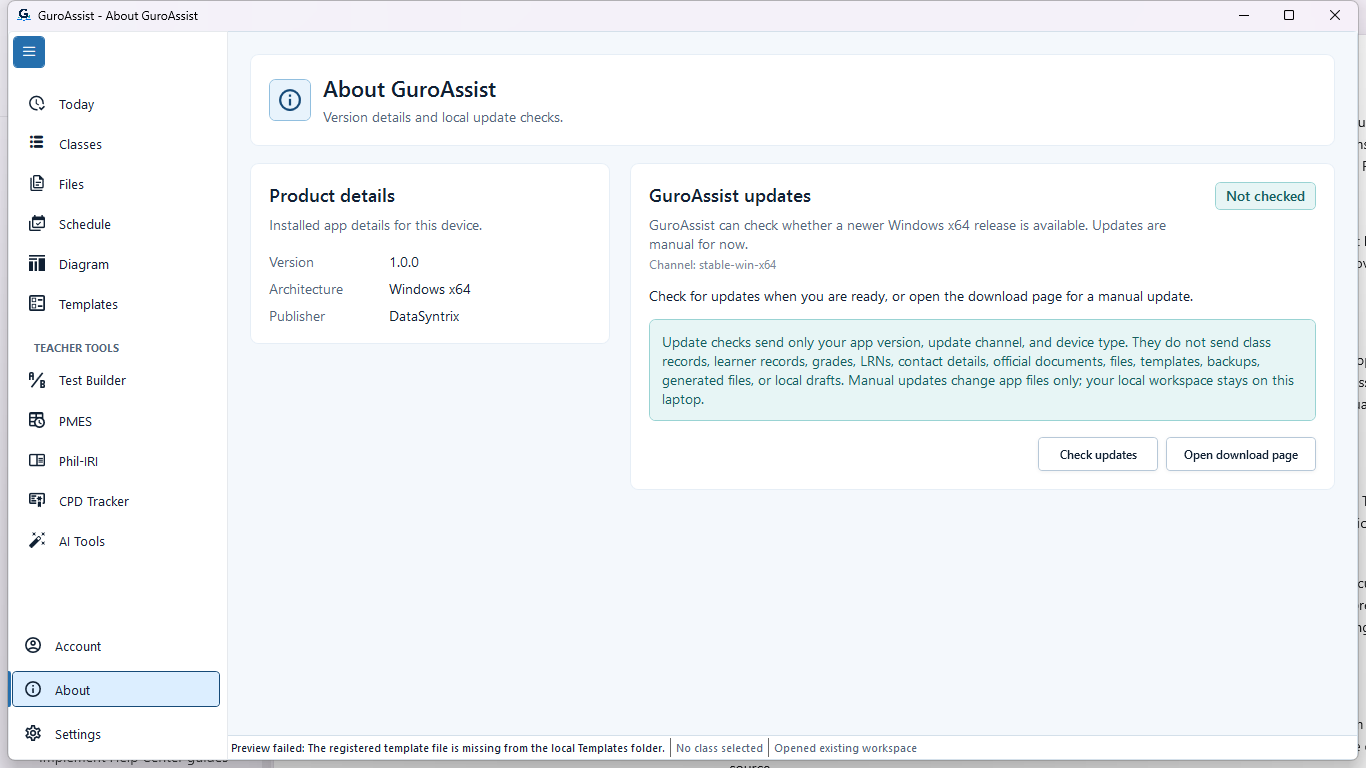Screen dimensions: 1366x768
Task: Click the version value 1.0.0
Action: tap(404, 262)
